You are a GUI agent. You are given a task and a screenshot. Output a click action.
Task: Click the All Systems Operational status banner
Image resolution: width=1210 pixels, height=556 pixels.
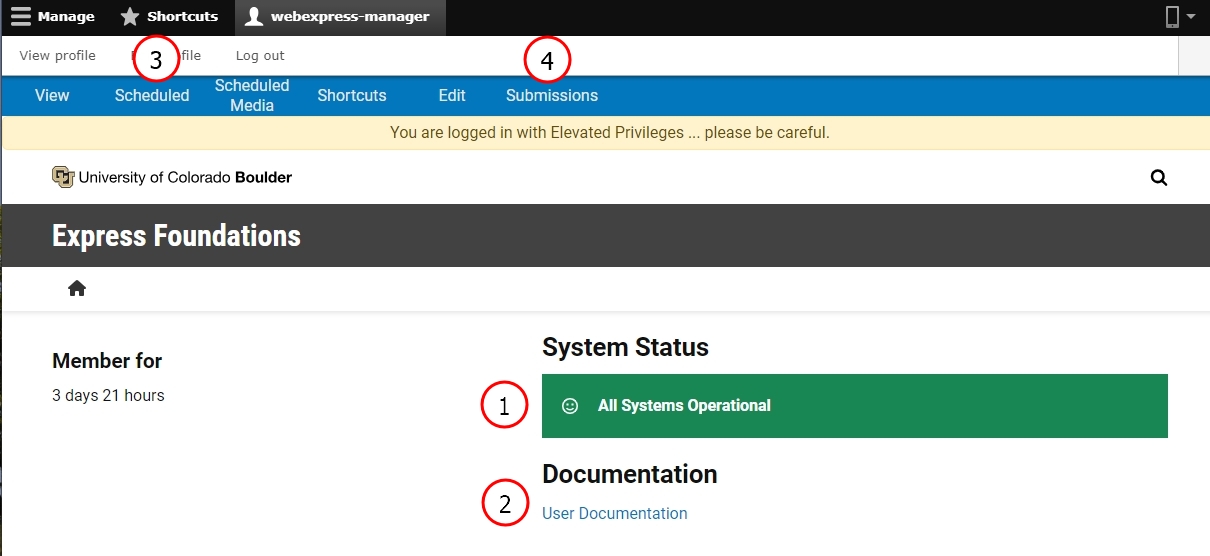point(855,406)
